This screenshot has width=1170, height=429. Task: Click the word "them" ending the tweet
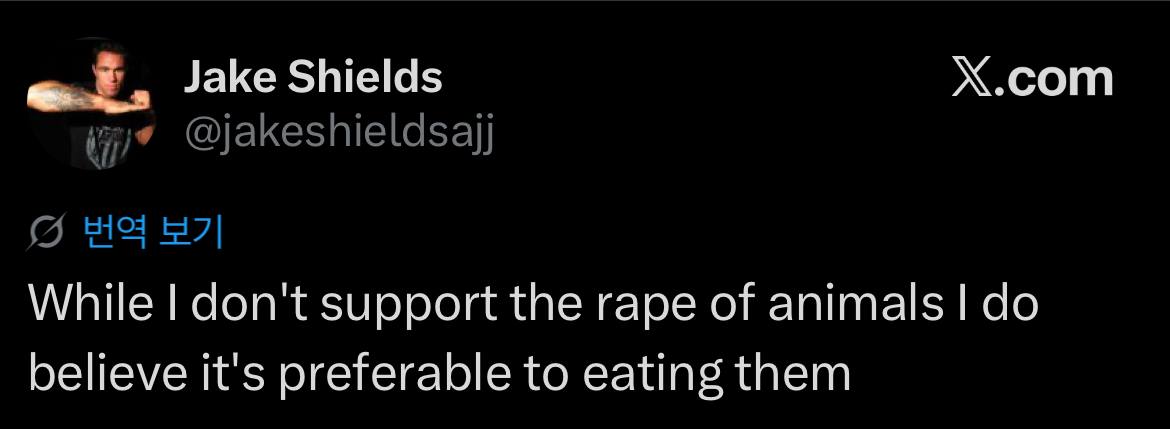pyautogui.click(x=793, y=371)
